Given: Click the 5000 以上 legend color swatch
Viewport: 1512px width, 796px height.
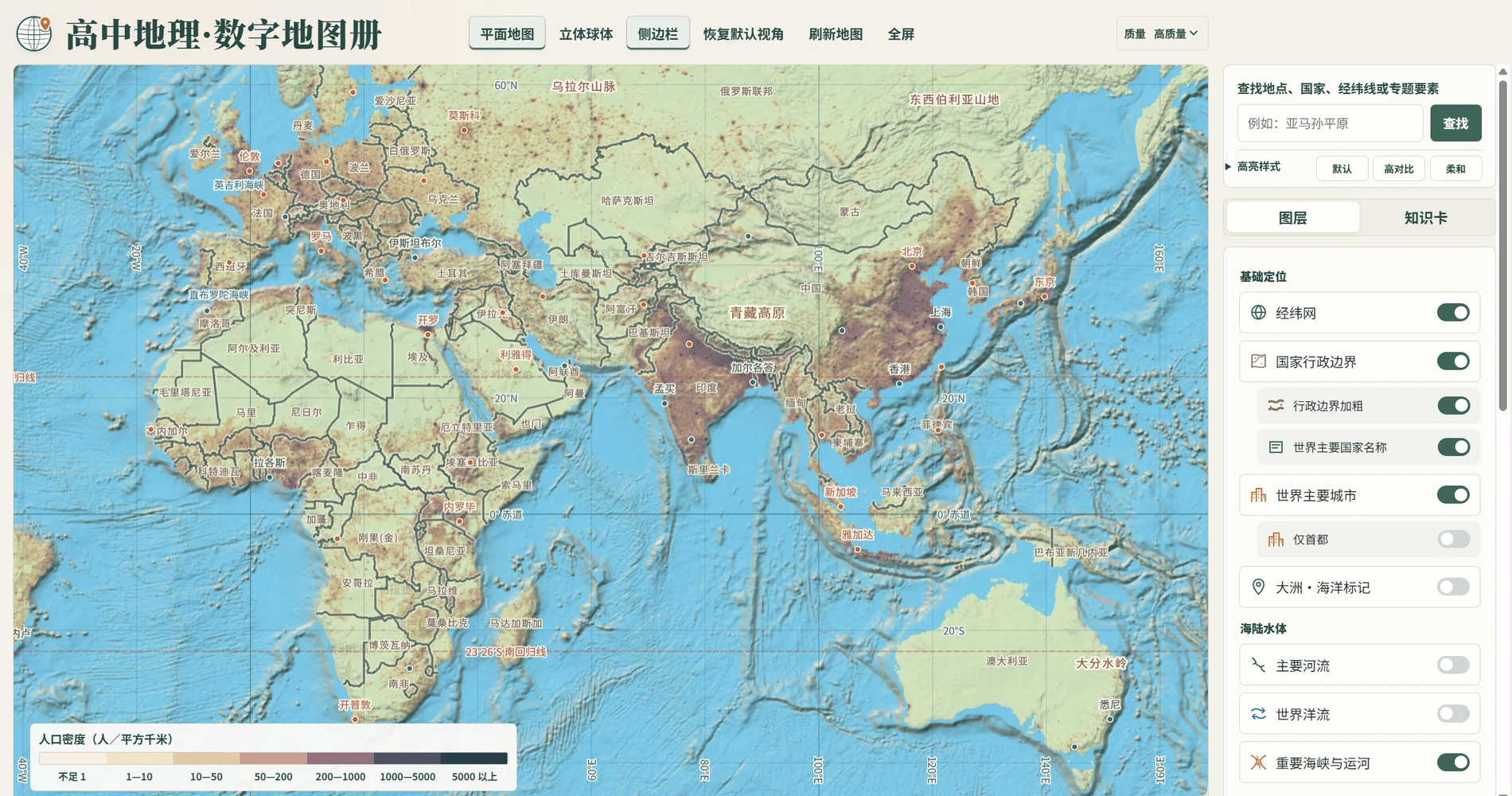Looking at the screenshot, I should click(473, 759).
